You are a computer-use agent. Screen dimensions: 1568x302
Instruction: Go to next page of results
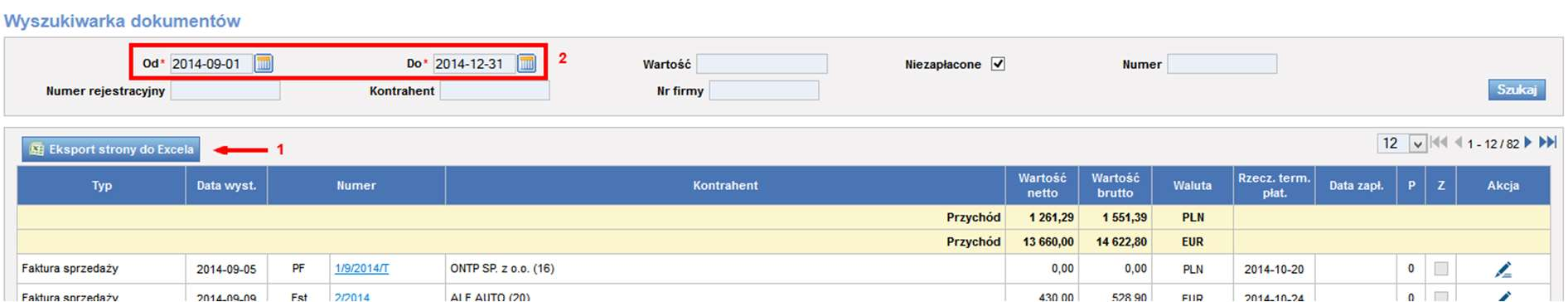pos(1529,143)
